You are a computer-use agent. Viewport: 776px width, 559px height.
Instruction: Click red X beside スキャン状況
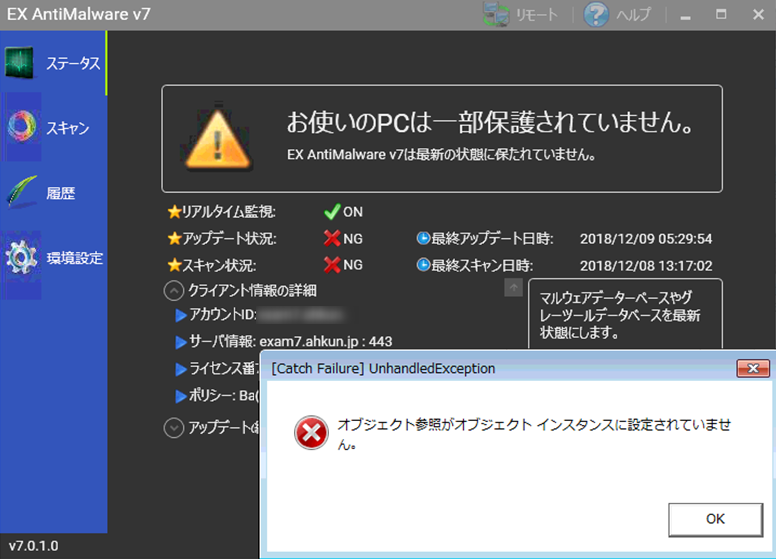point(332,265)
